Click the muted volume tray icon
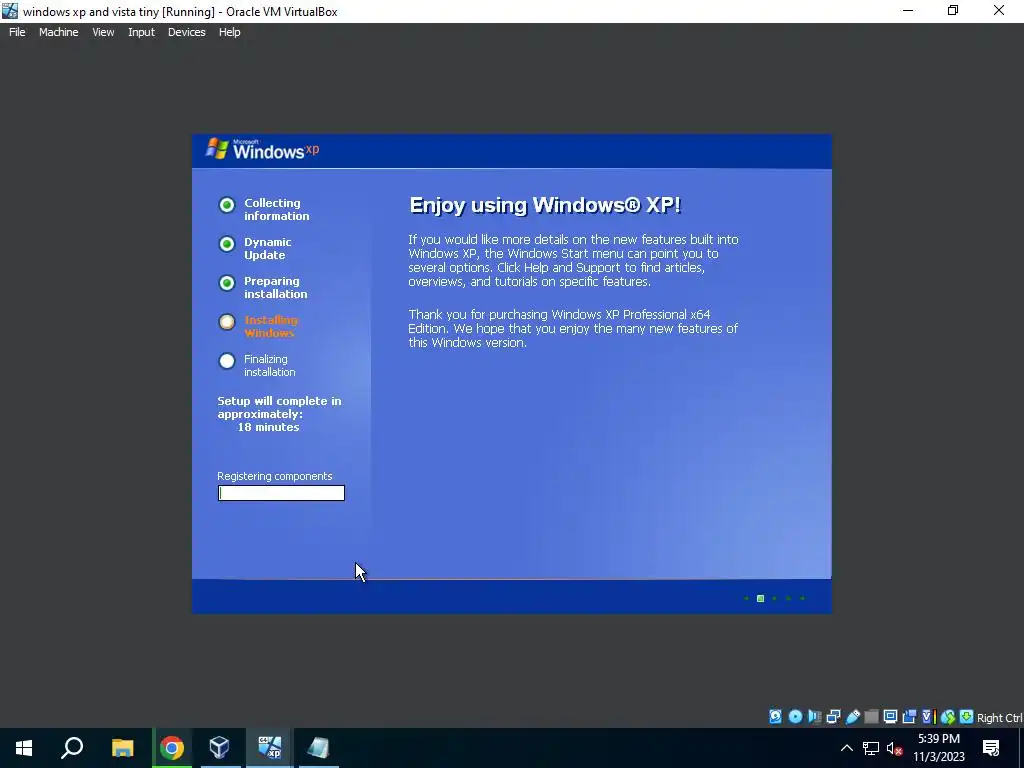Image resolution: width=1024 pixels, height=768 pixels. point(894,748)
